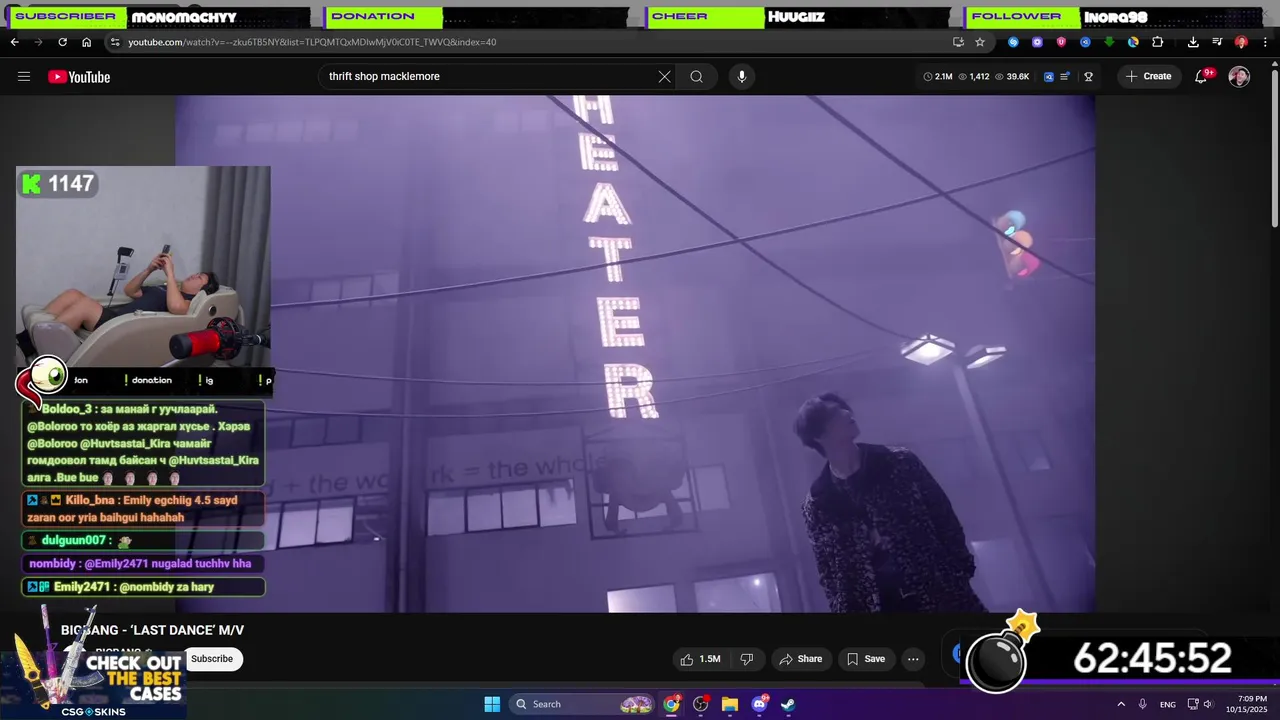This screenshot has height=720, width=1280.
Task: Open the list icon in YouTube header
Action: coord(1065,77)
